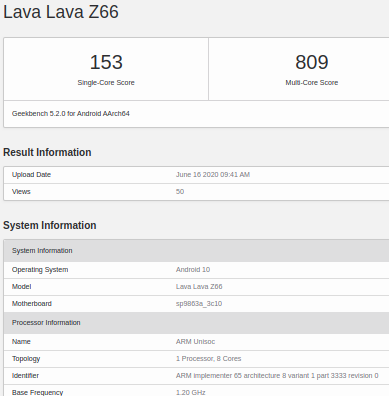The image size is (389, 396).
Task: Select June 16 2020 09:41 AM value
Action: click(x=213, y=175)
